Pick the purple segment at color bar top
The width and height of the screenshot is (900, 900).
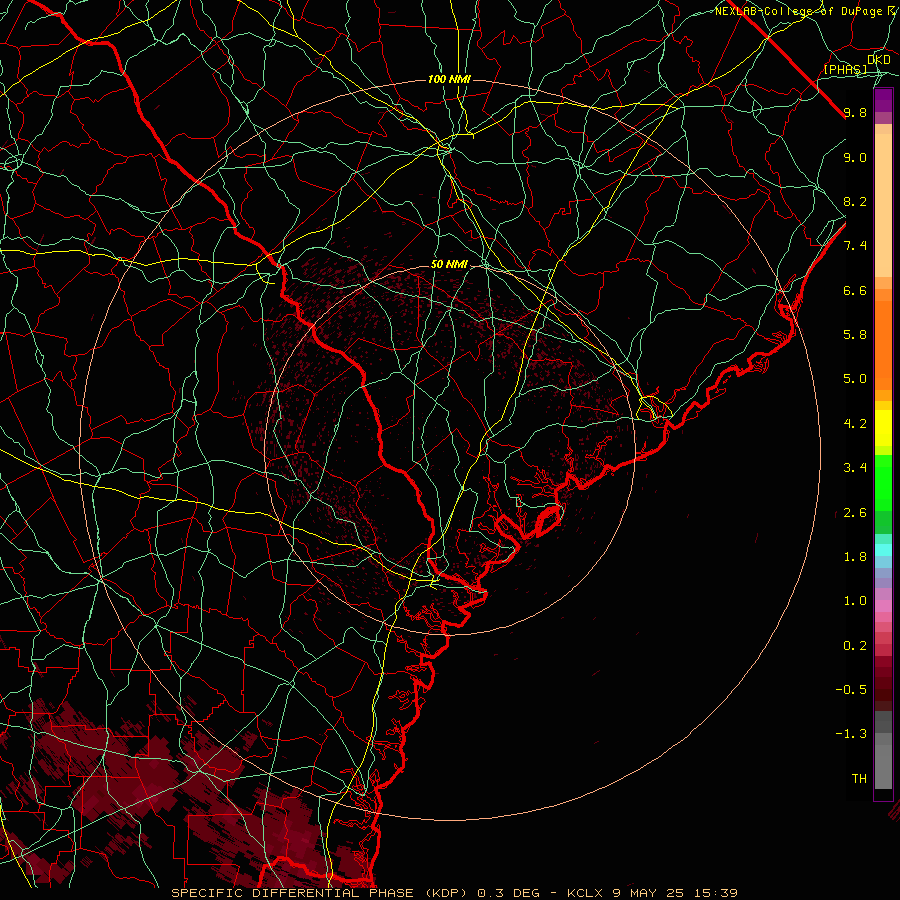point(883,100)
